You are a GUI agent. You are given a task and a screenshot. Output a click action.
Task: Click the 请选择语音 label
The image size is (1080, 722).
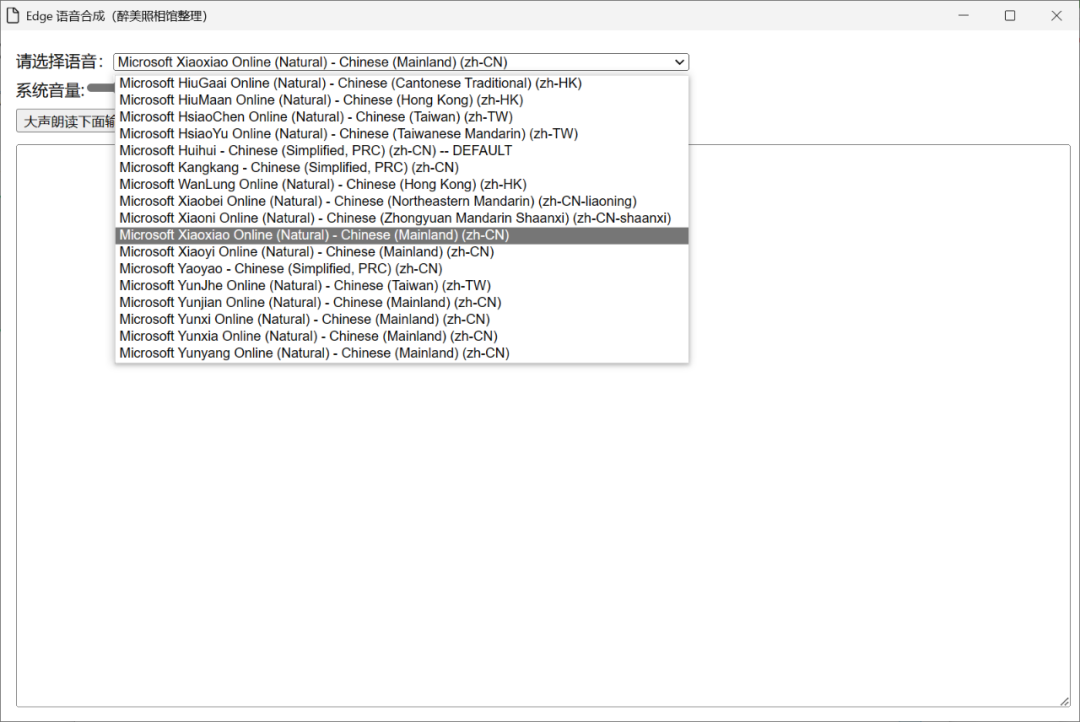coord(59,62)
